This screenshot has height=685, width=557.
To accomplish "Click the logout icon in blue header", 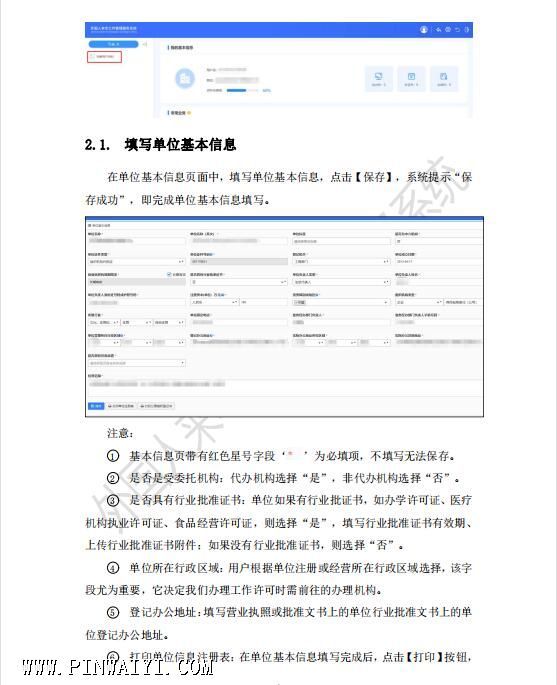I will 466,30.
